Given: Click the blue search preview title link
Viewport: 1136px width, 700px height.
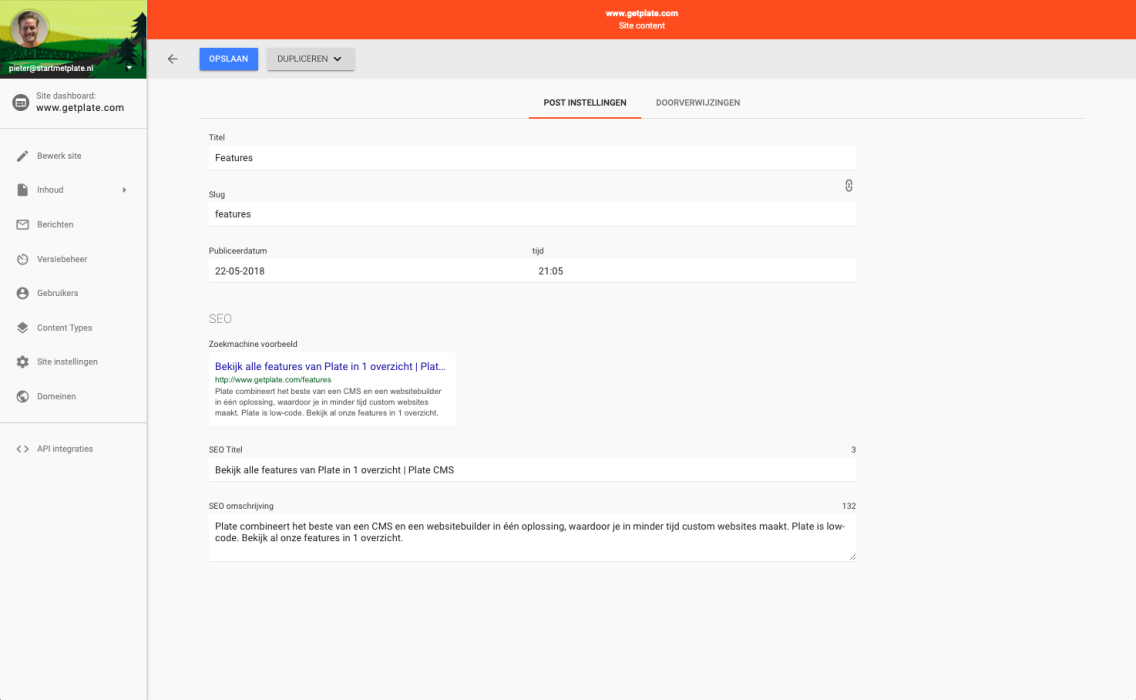Looking at the screenshot, I should (330, 367).
